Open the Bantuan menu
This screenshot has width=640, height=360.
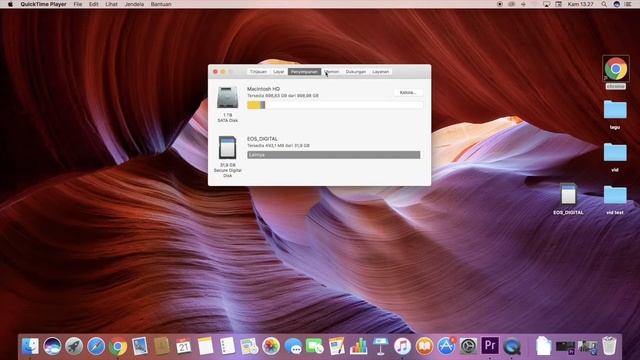coord(161,4)
